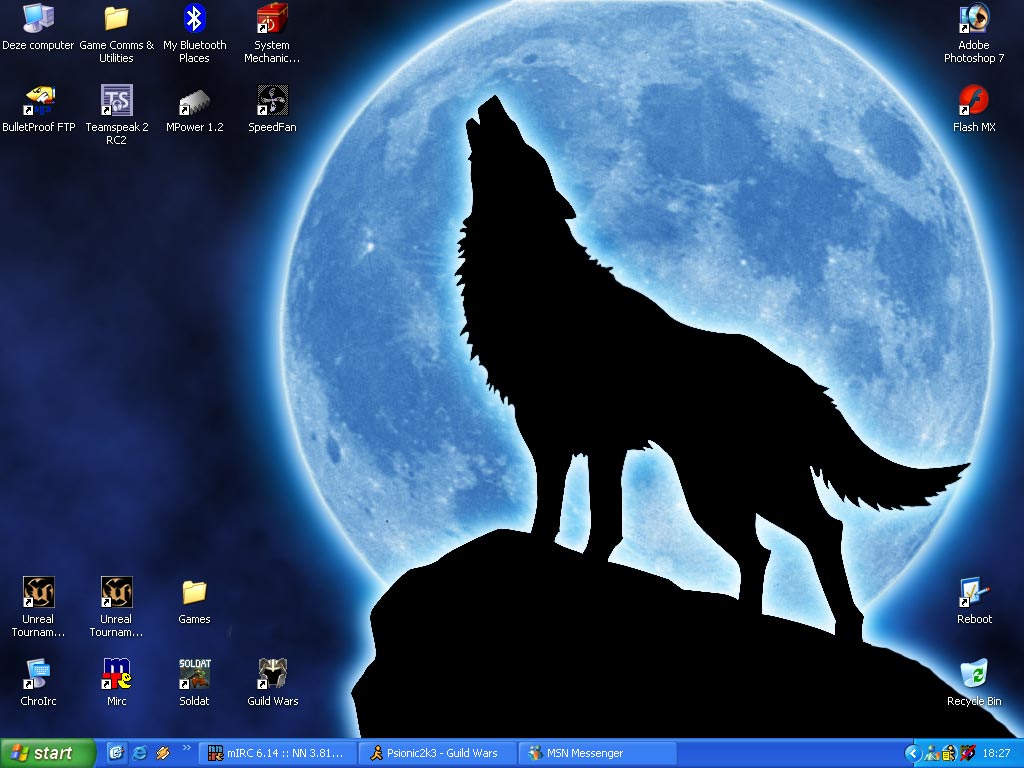Click the Reboot shortcut icon
The image size is (1024, 768).
pyautogui.click(x=973, y=593)
